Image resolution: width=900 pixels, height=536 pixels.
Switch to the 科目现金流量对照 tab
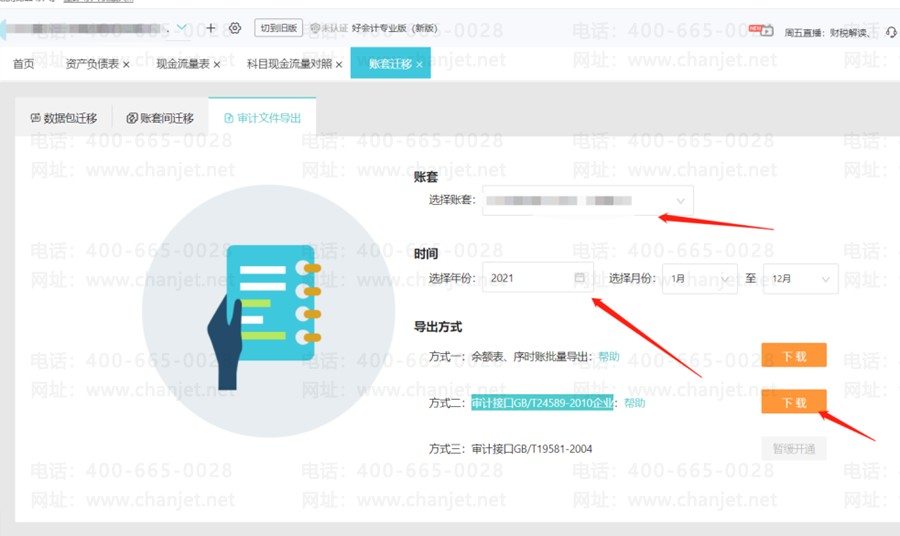(289, 64)
